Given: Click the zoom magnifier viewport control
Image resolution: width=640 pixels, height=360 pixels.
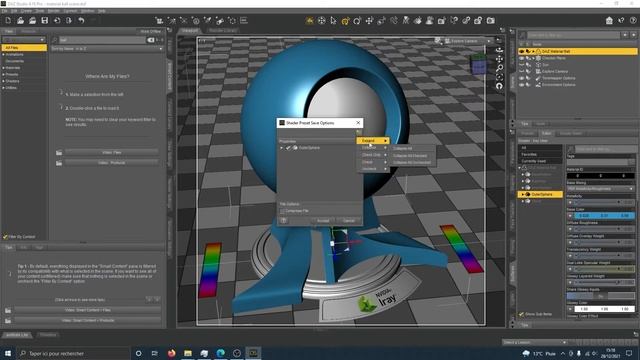Looking at the screenshot, I should click(x=499, y=68).
